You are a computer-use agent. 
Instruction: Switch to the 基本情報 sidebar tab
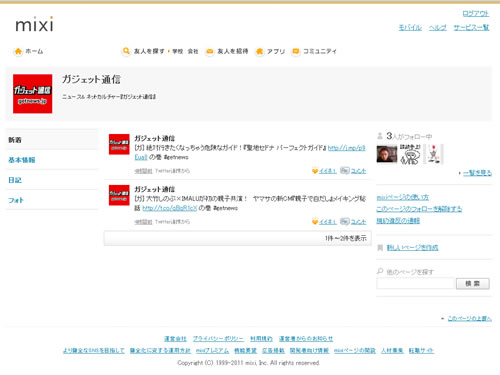(x=52, y=160)
